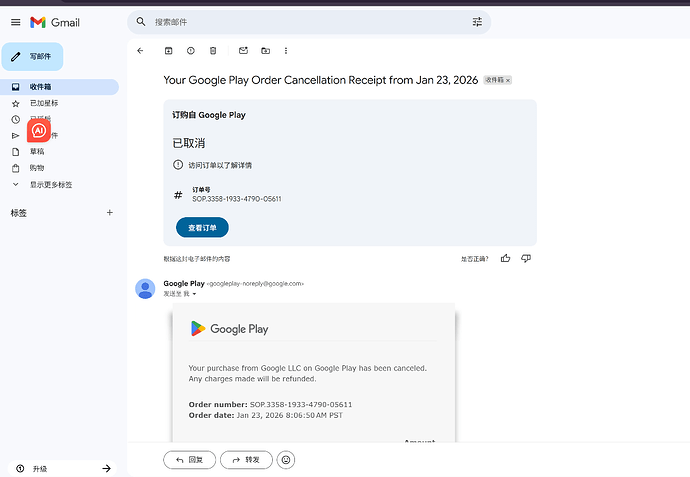Viewport: 690px width, 477px height.
Task: Click the sent arrow icon in sidebar
Action: pyautogui.click(x=15, y=136)
